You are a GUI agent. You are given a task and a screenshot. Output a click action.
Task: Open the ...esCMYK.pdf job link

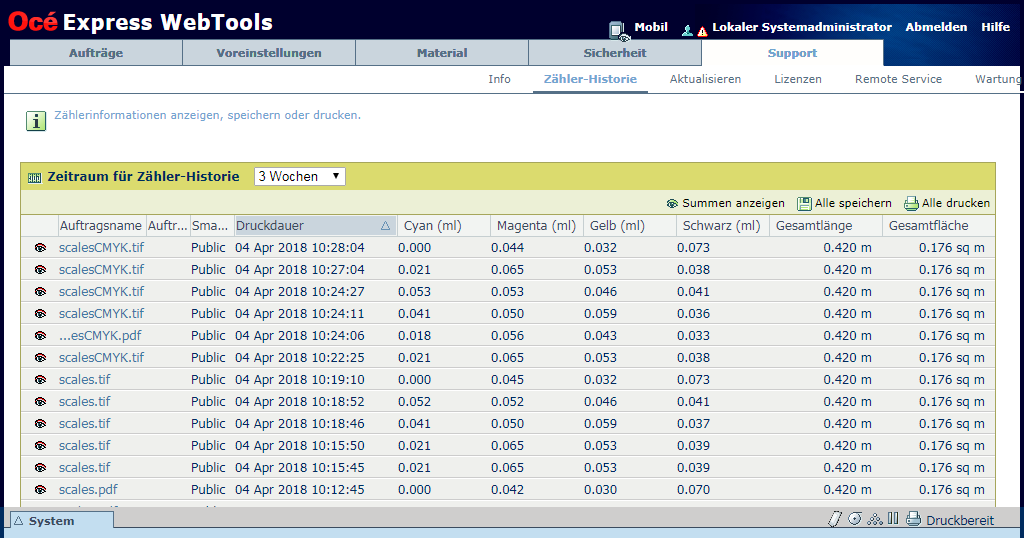tap(100, 336)
